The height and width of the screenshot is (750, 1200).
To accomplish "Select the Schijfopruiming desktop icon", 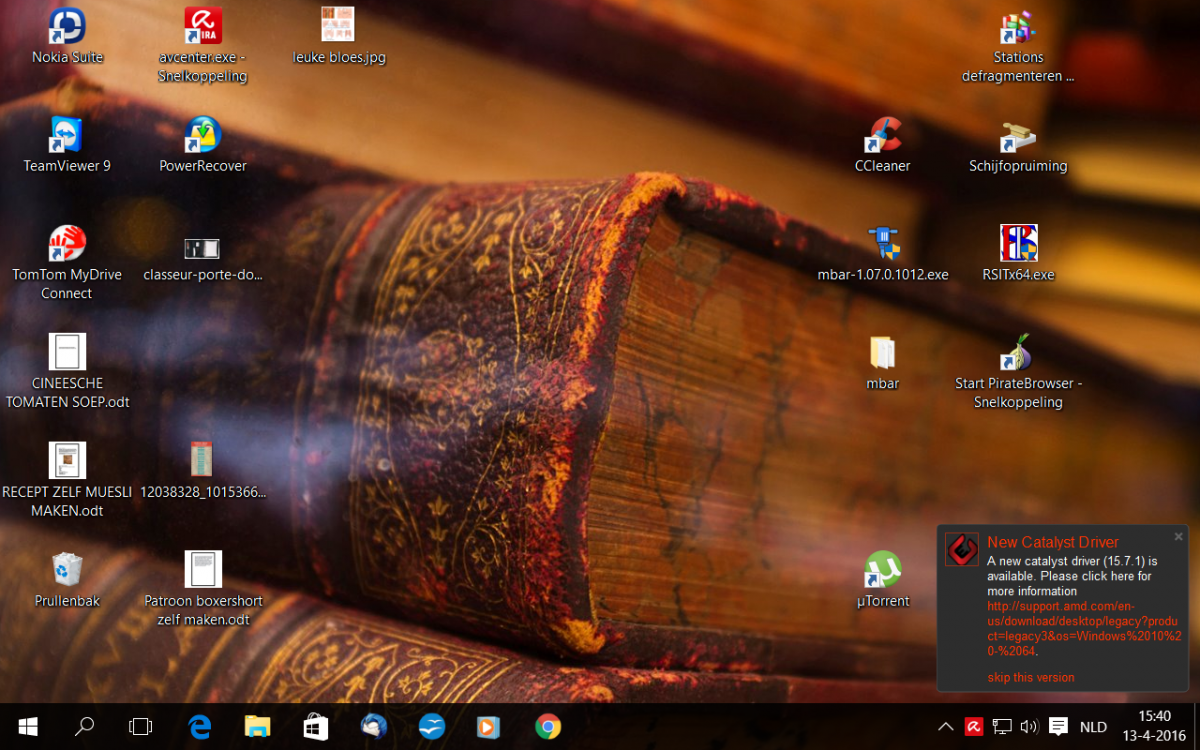I will [x=1018, y=135].
